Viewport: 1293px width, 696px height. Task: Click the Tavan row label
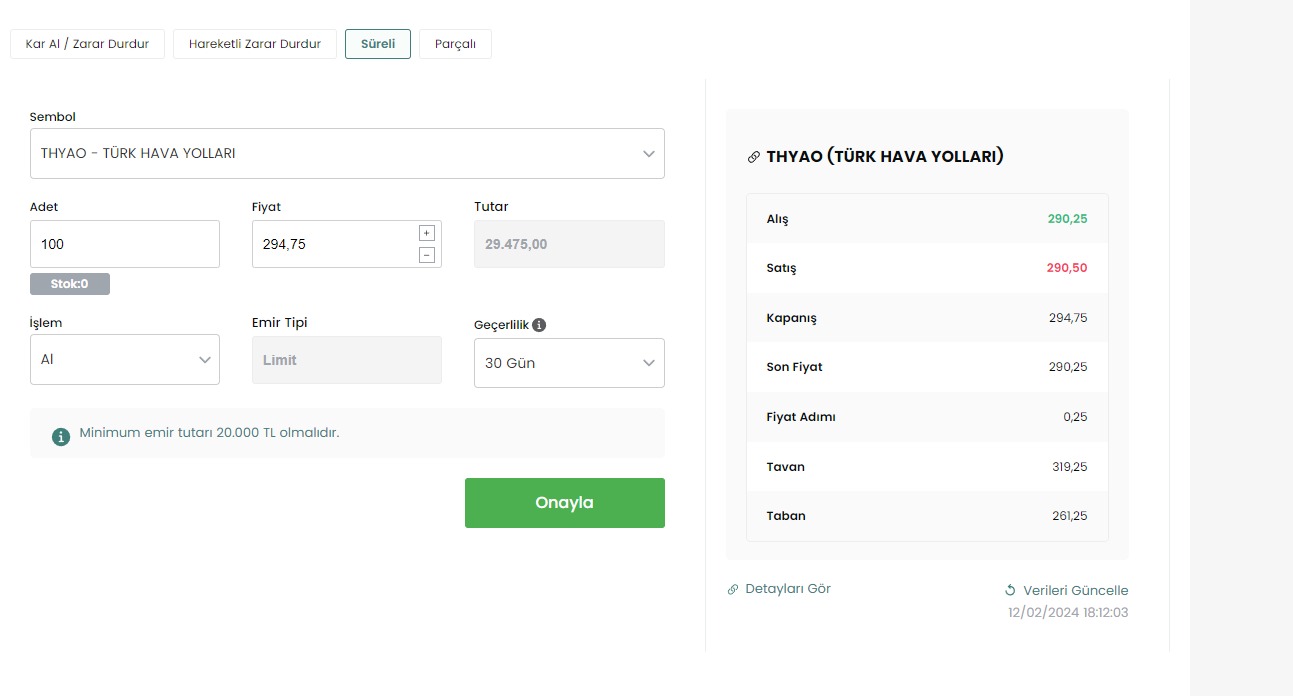click(x=785, y=467)
